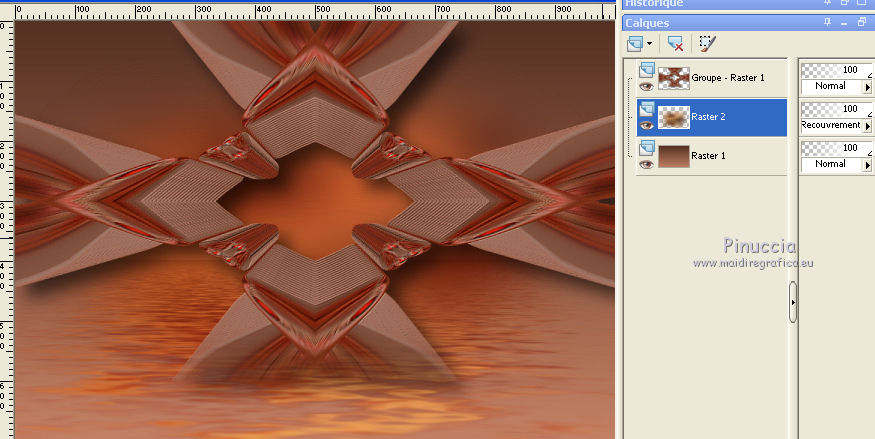
Task: Hide the Groupe - Raster 1 layer
Action: click(646, 86)
